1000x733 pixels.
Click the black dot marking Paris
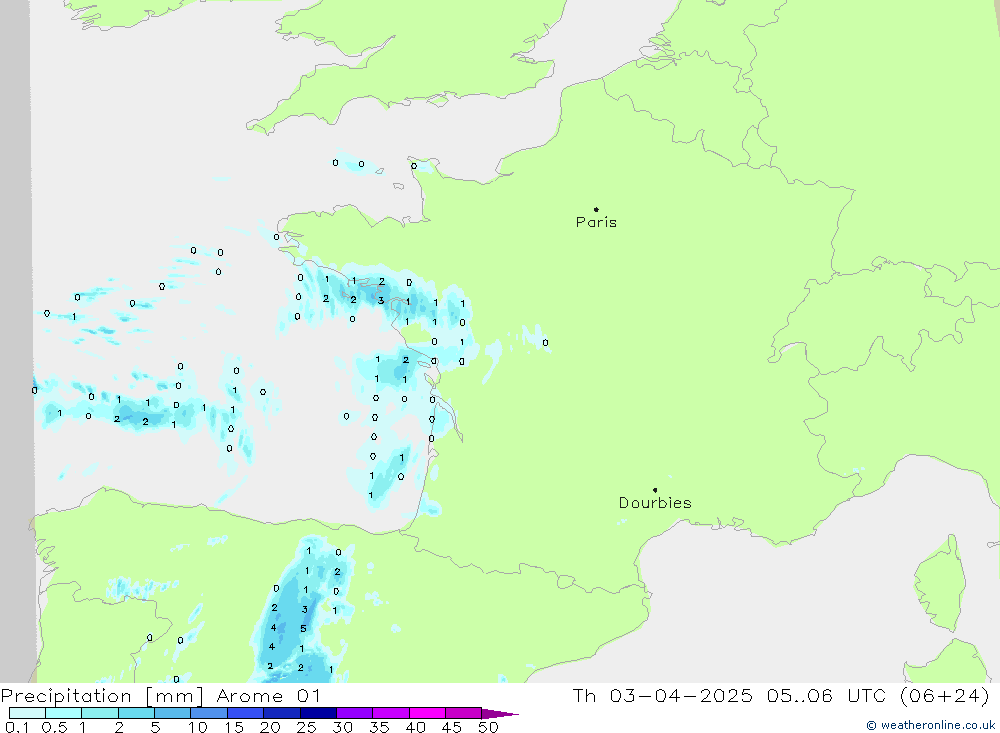coord(596,209)
